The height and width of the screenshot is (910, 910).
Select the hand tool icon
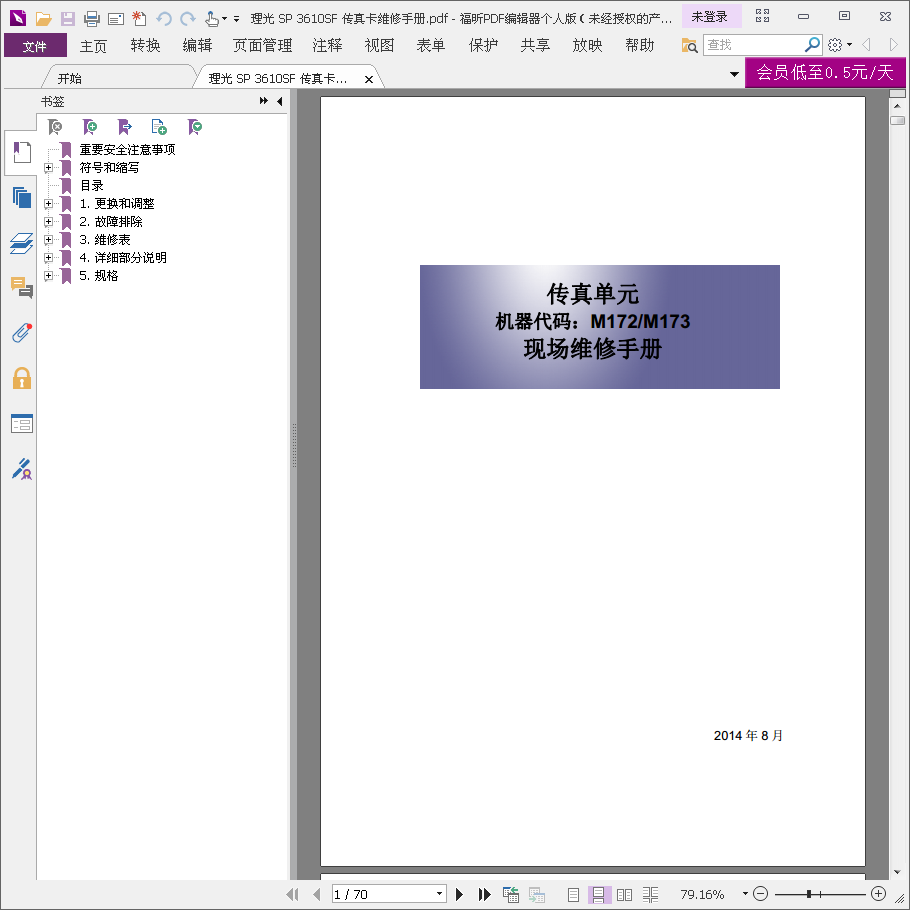coord(212,19)
